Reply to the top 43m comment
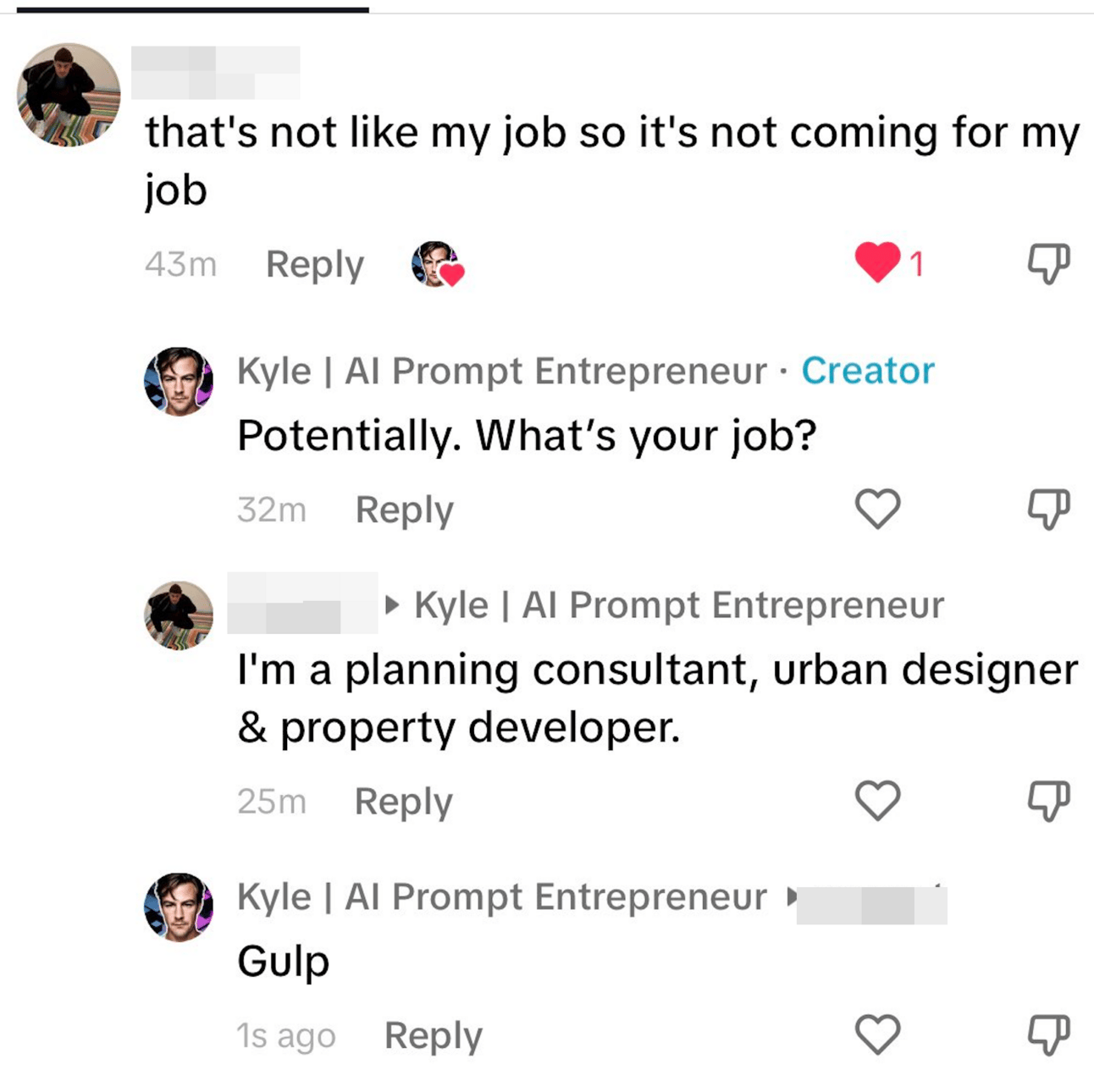Image resolution: width=1094 pixels, height=1092 pixels. [314, 264]
